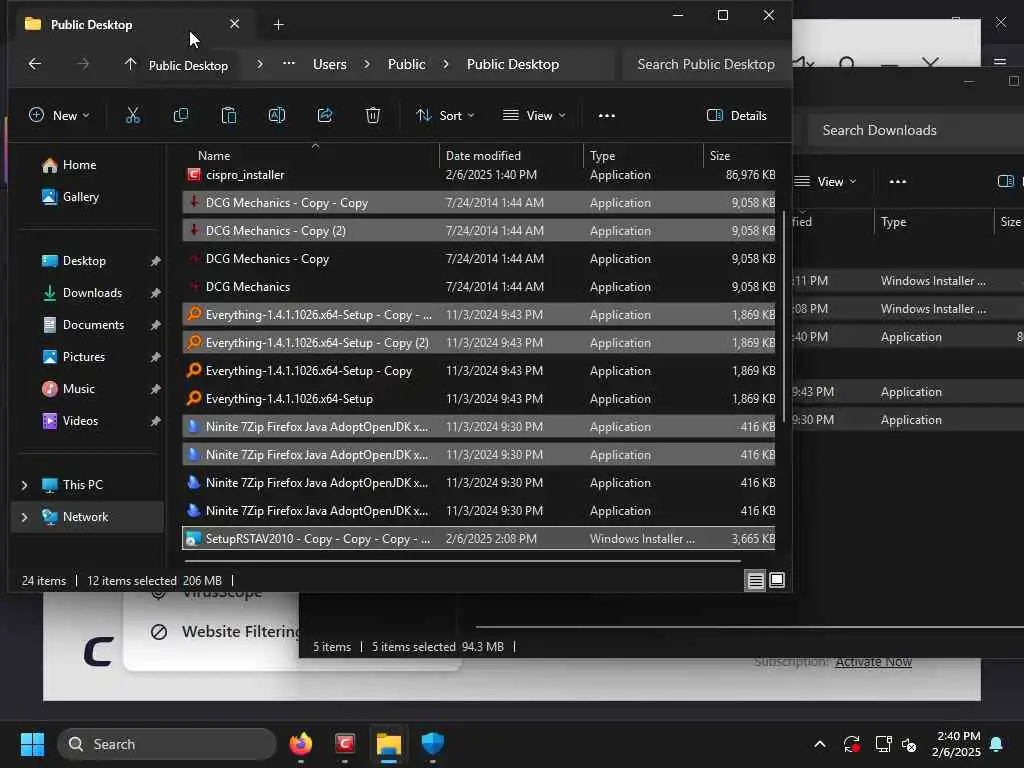
Task: Click the Activate Now link
Action: pos(873,662)
